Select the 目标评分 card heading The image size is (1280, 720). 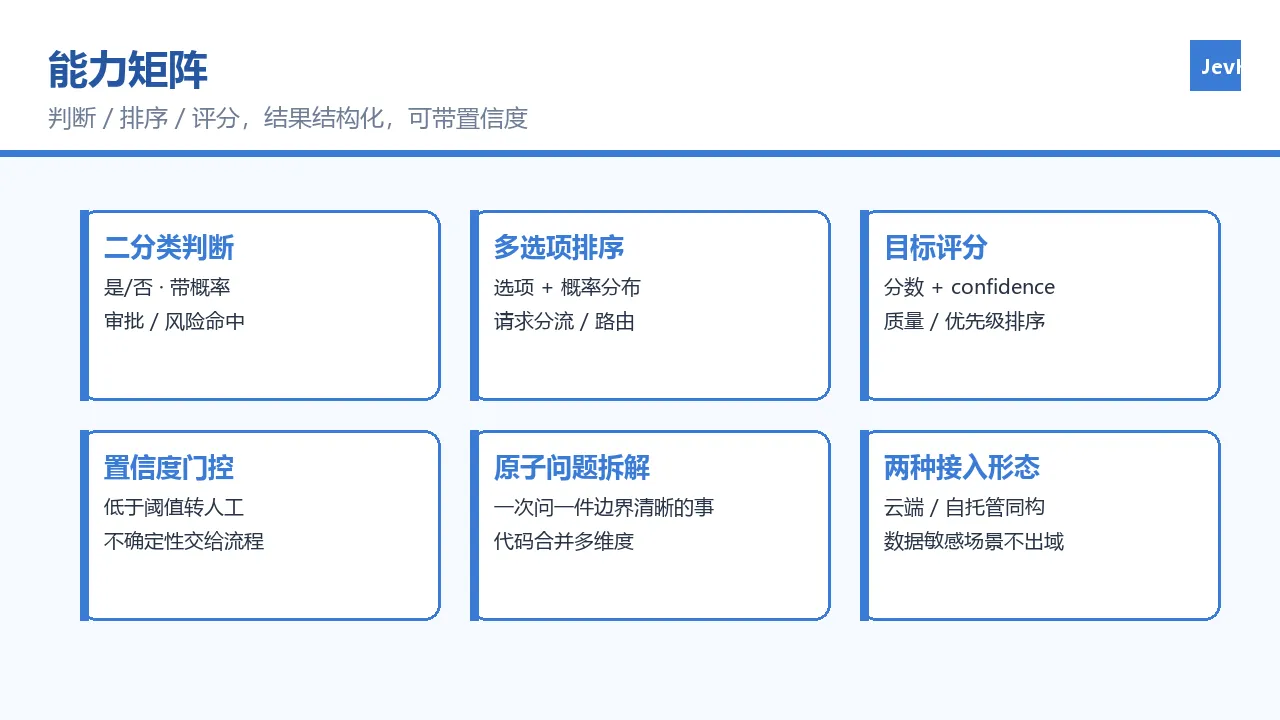936,247
